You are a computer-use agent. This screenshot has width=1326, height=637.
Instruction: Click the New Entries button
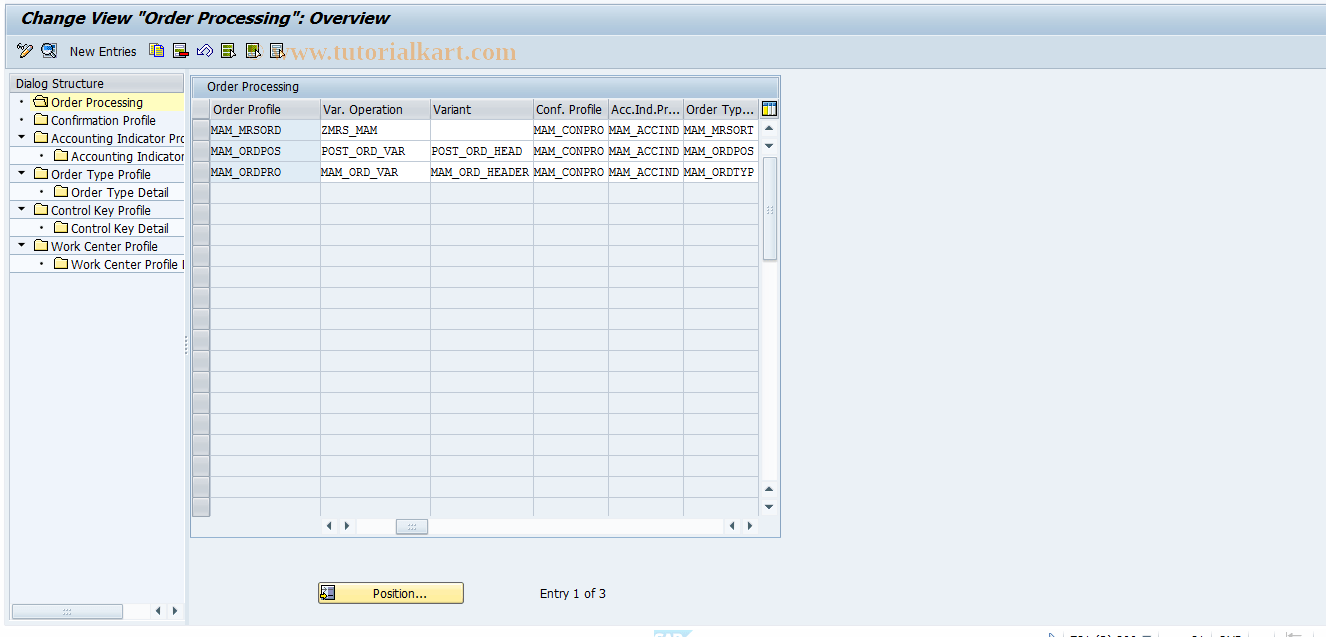[103, 51]
